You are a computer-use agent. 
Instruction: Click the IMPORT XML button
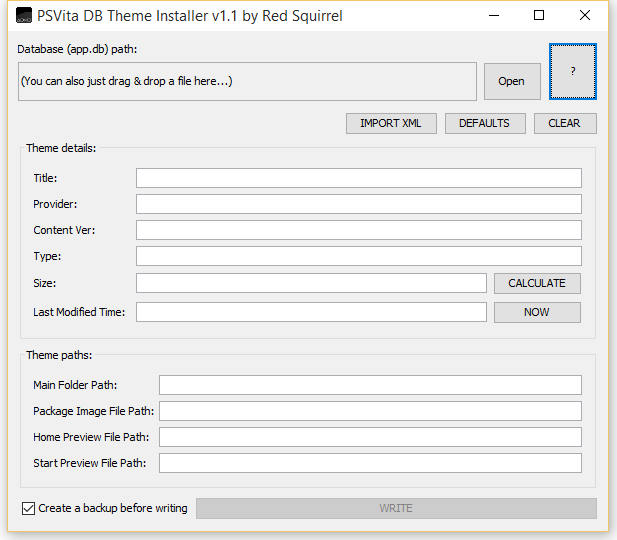(x=391, y=123)
